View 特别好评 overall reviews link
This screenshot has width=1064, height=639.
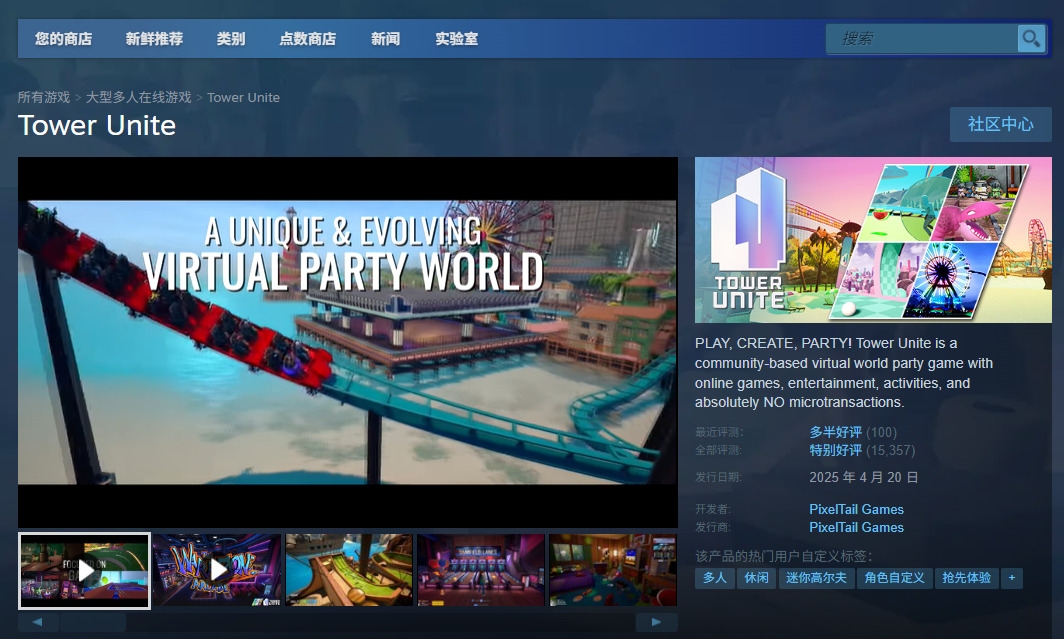coord(836,450)
